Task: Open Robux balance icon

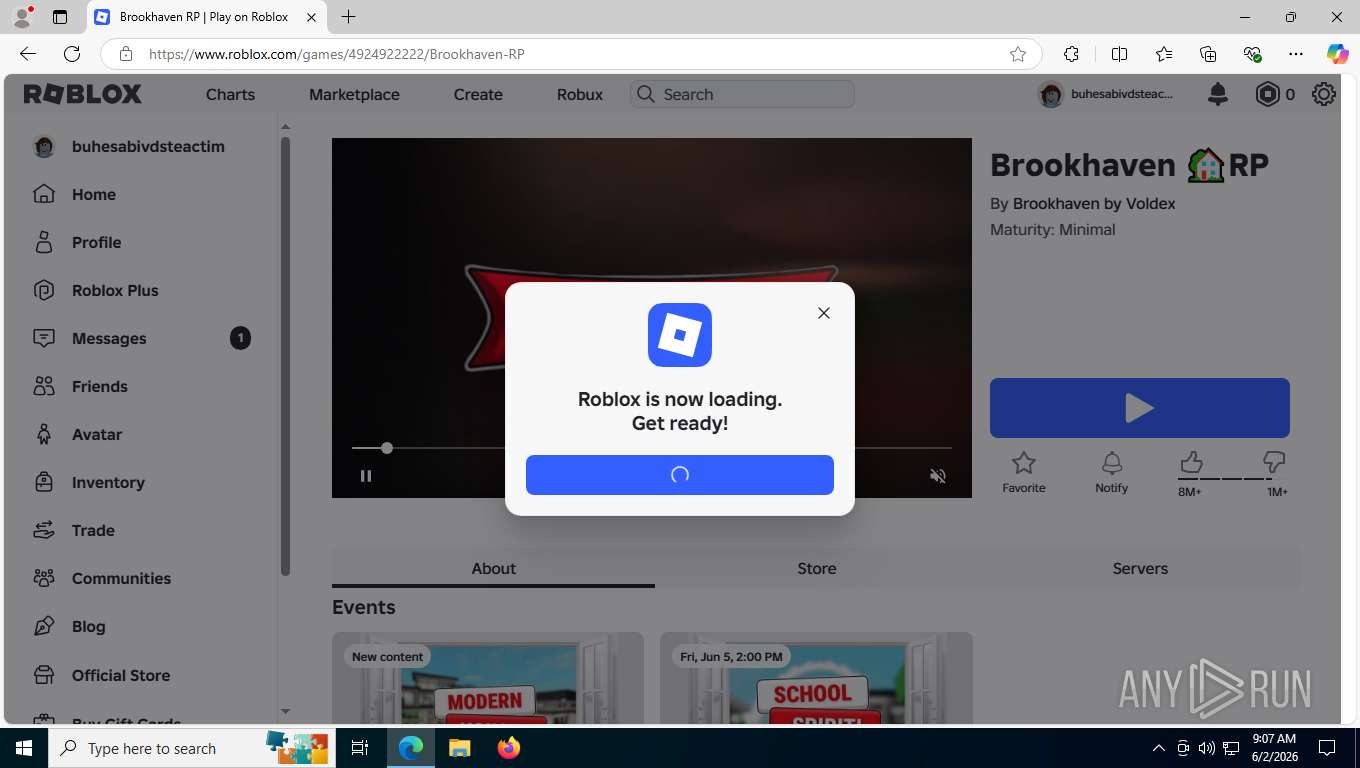Action: pyautogui.click(x=1267, y=94)
